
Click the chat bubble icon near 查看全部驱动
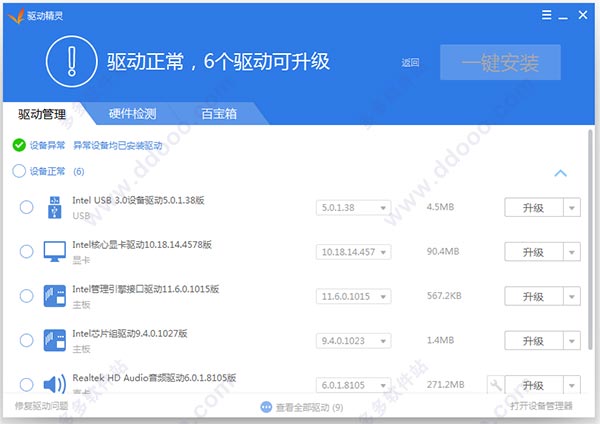[266, 407]
